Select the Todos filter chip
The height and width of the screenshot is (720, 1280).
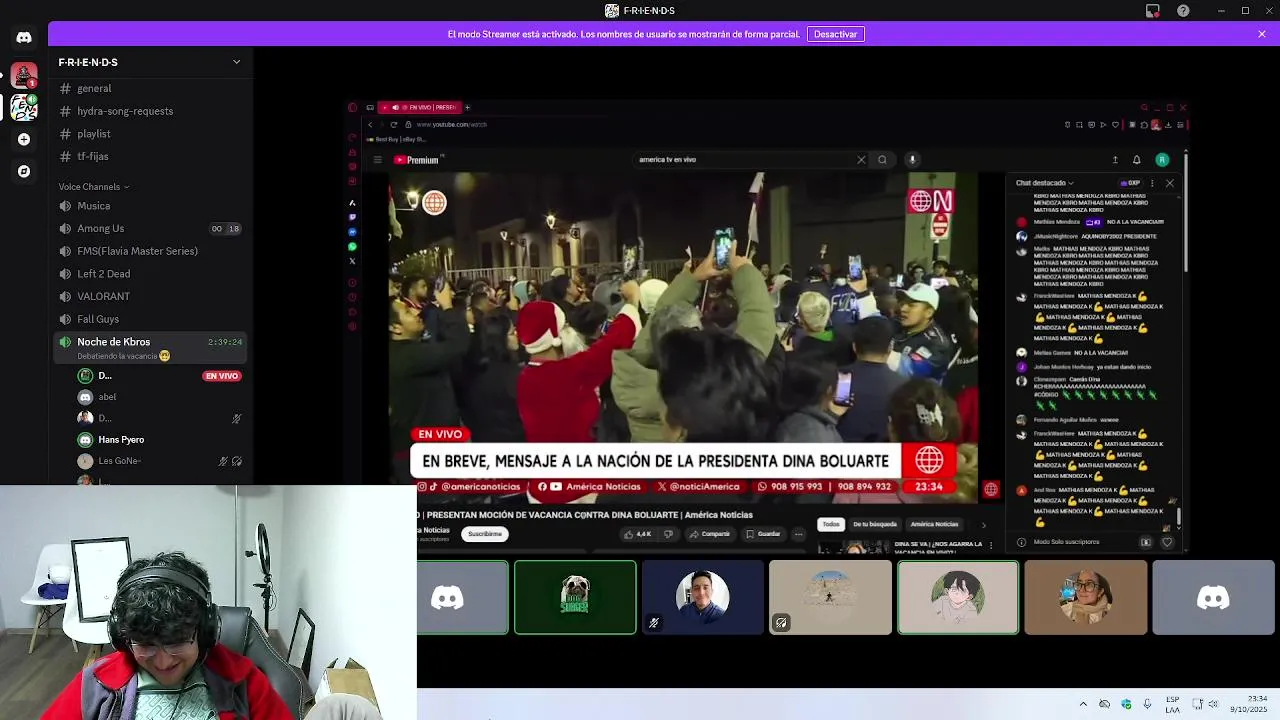tap(831, 524)
